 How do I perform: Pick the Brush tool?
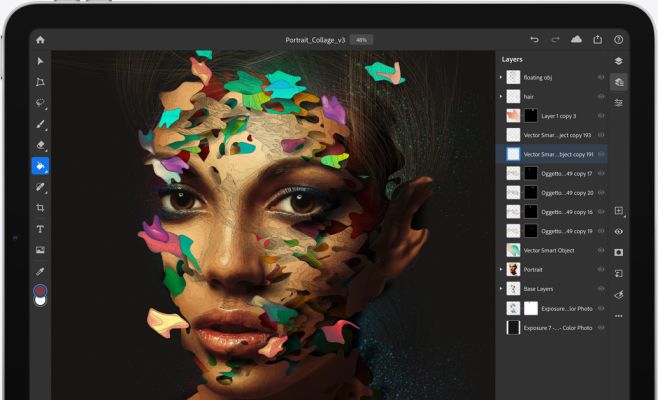40,124
